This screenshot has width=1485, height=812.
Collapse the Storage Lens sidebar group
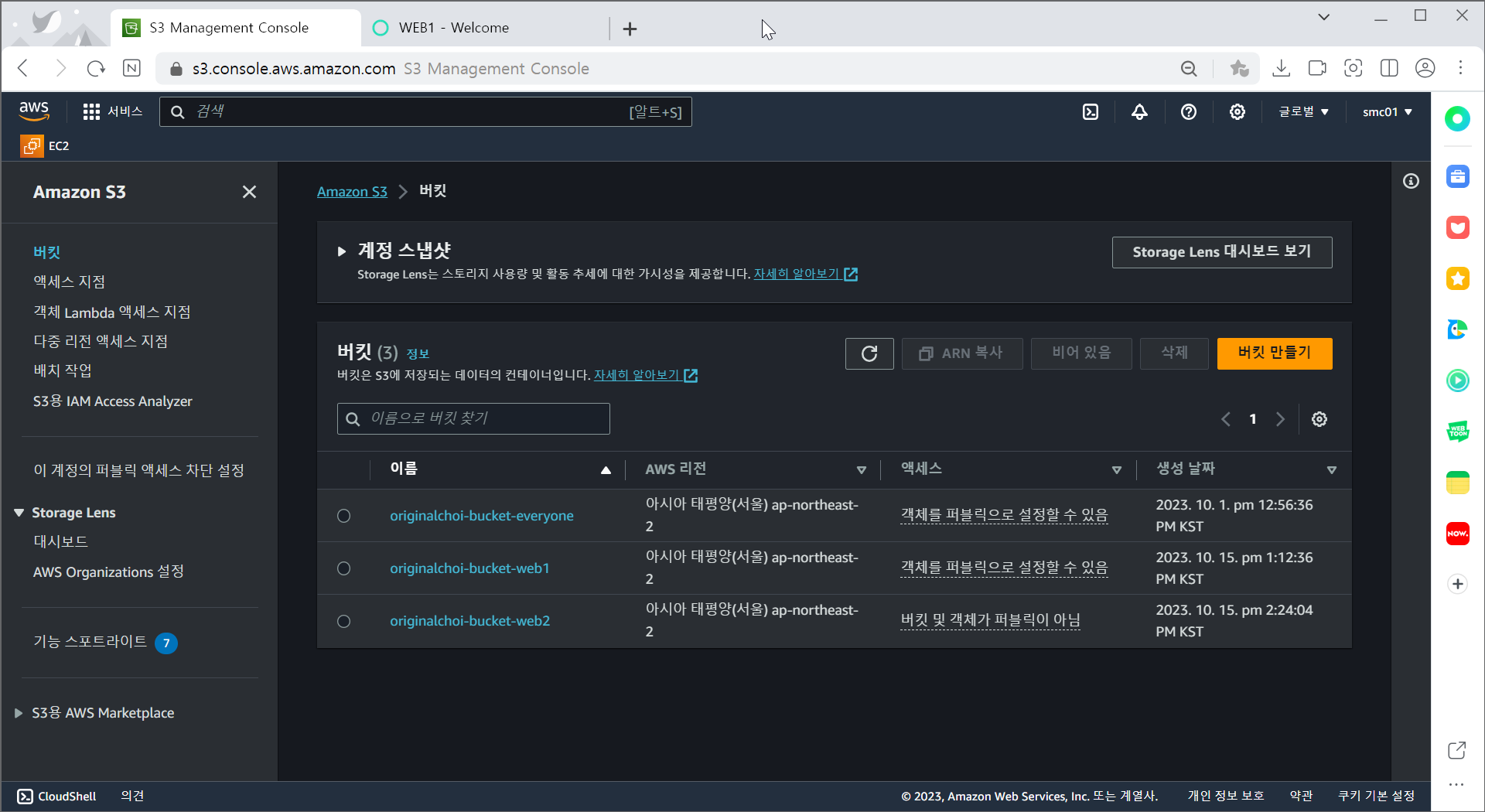19,513
